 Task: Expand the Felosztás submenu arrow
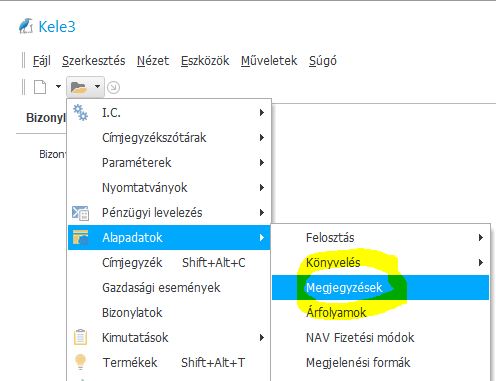[481, 237]
